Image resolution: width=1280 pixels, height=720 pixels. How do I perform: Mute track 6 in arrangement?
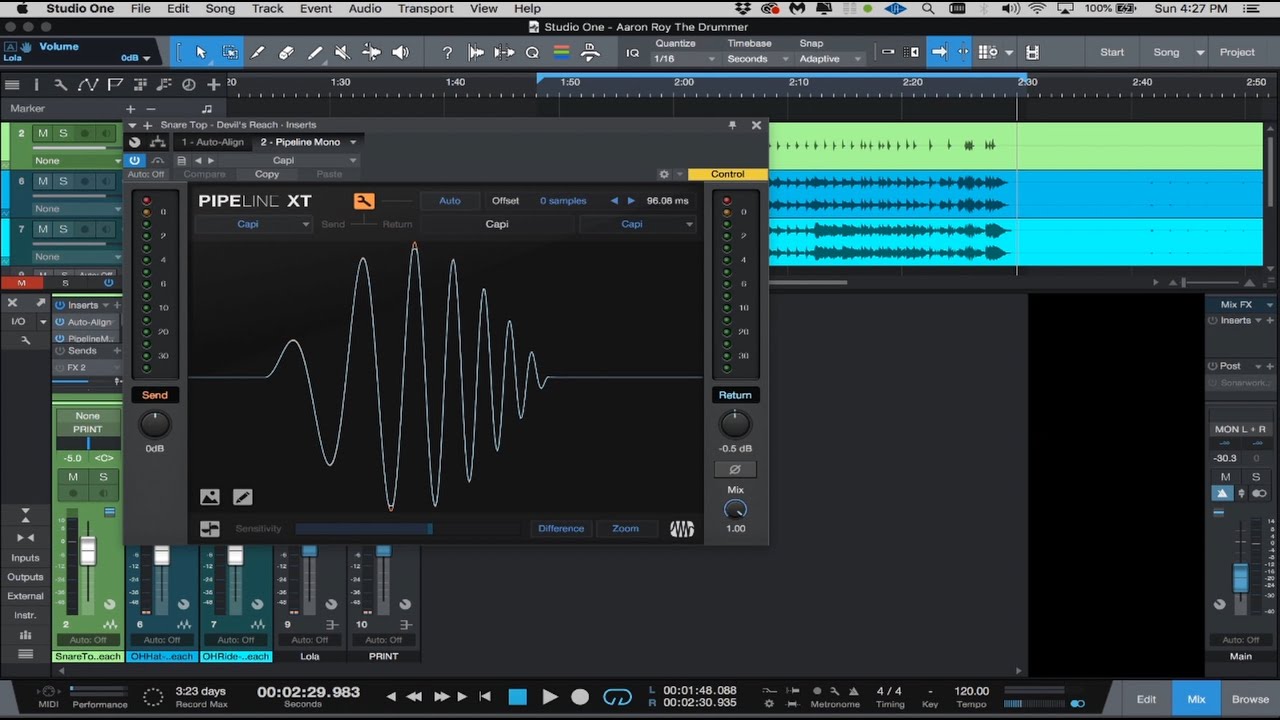coord(42,181)
